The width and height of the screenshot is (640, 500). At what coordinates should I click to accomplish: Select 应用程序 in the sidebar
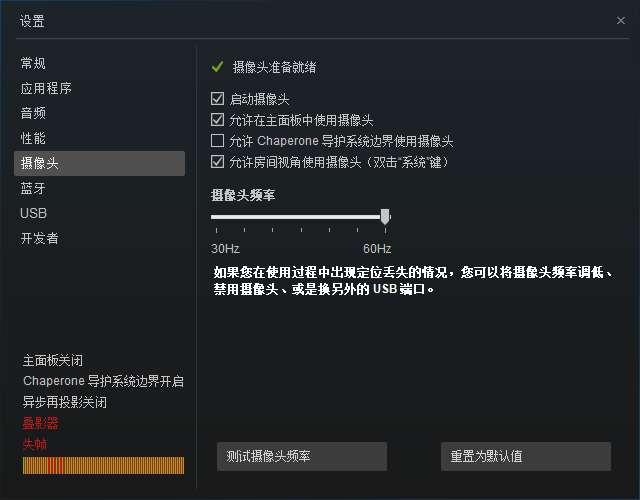pyautogui.click(x=46, y=88)
